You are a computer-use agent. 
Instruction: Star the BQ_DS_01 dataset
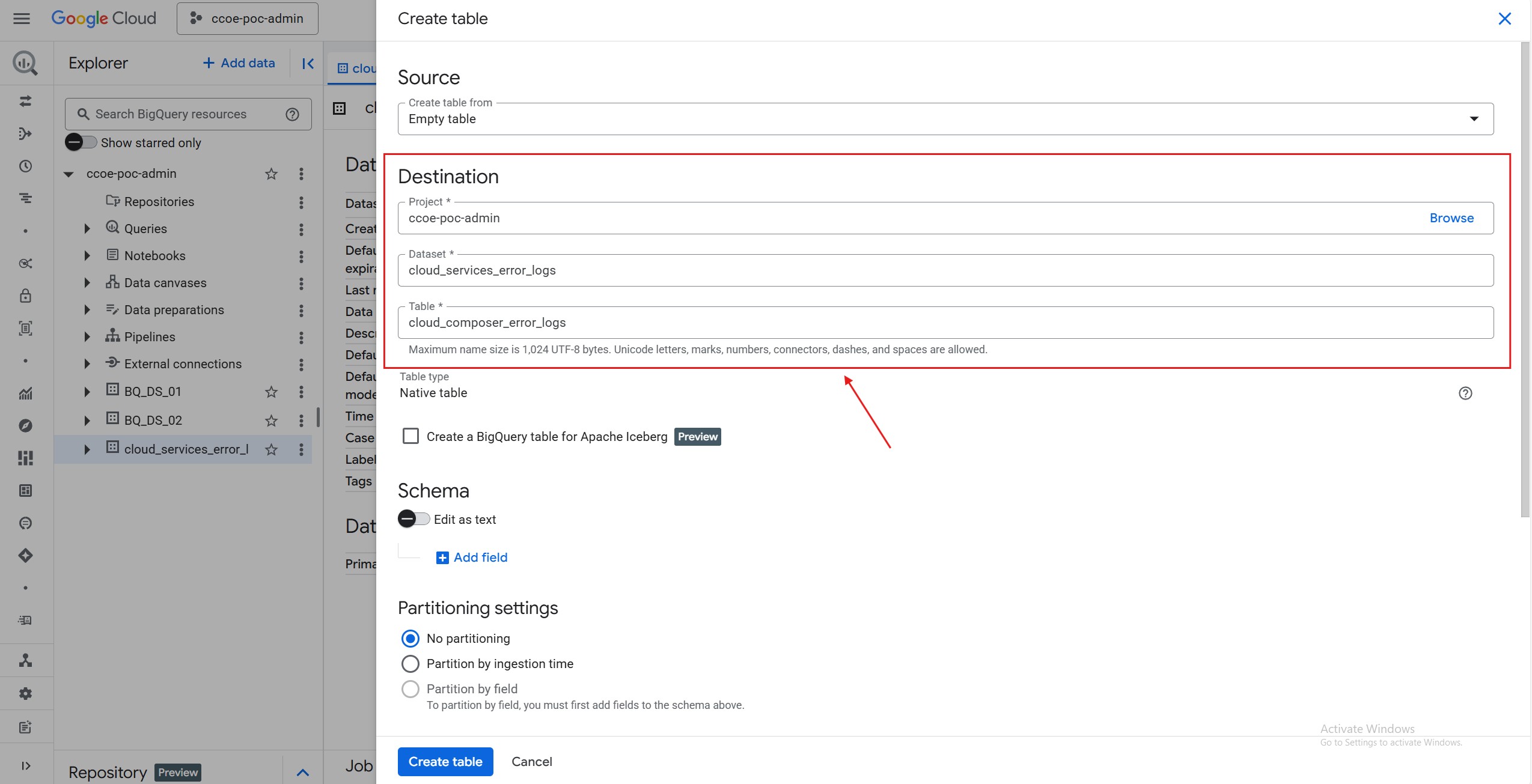click(x=271, y=392)
